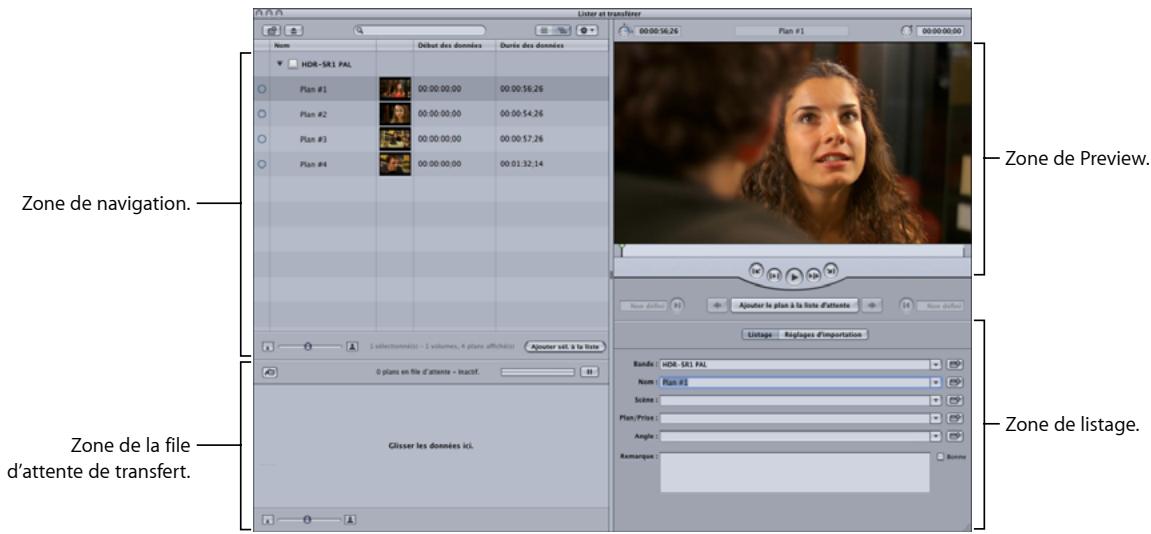Click the central Play button under preview
The height and width of the screenshot is (534, 1151).
(794, 277)
